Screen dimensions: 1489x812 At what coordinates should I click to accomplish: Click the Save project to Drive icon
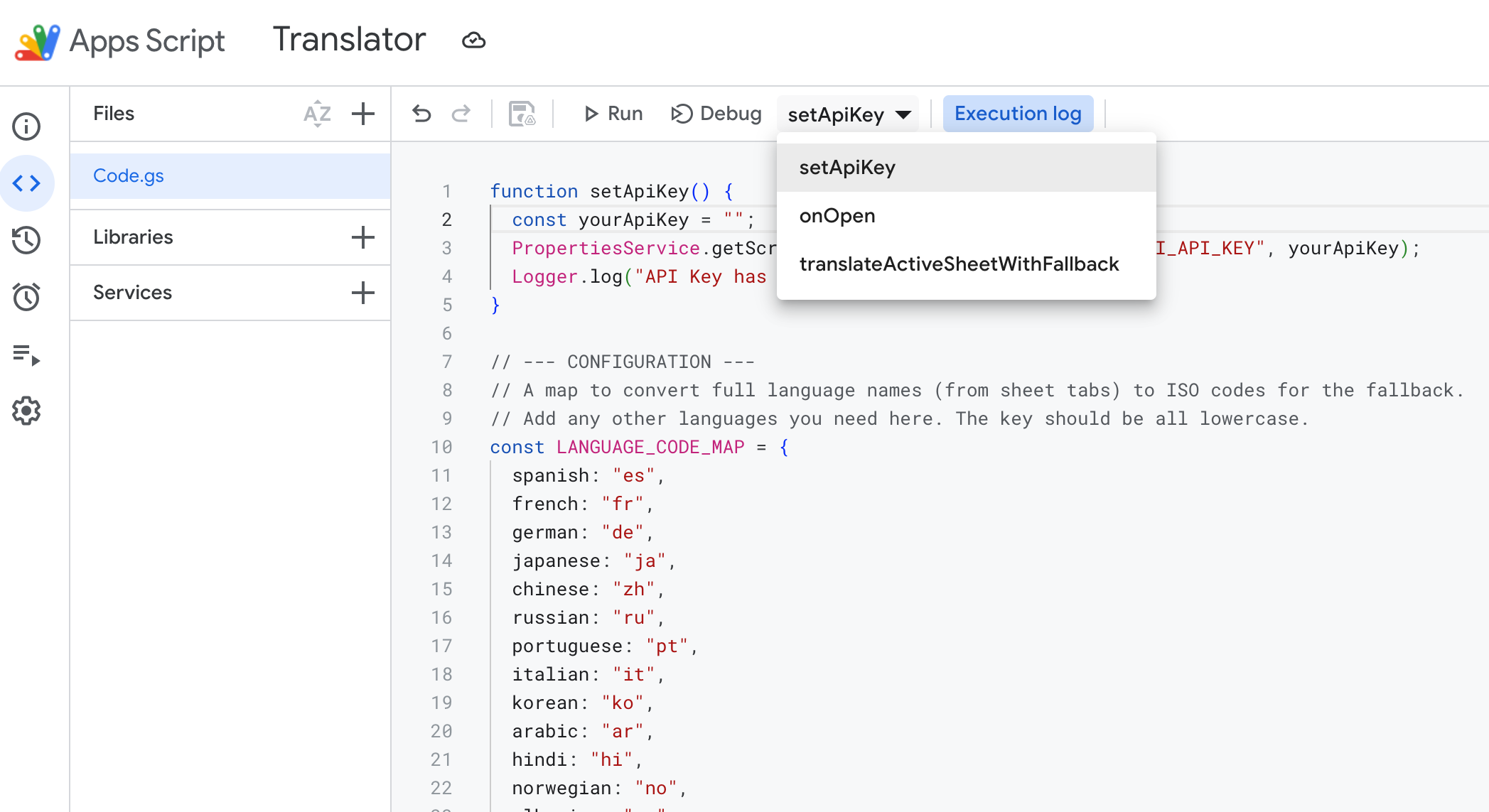coord(522,114)
